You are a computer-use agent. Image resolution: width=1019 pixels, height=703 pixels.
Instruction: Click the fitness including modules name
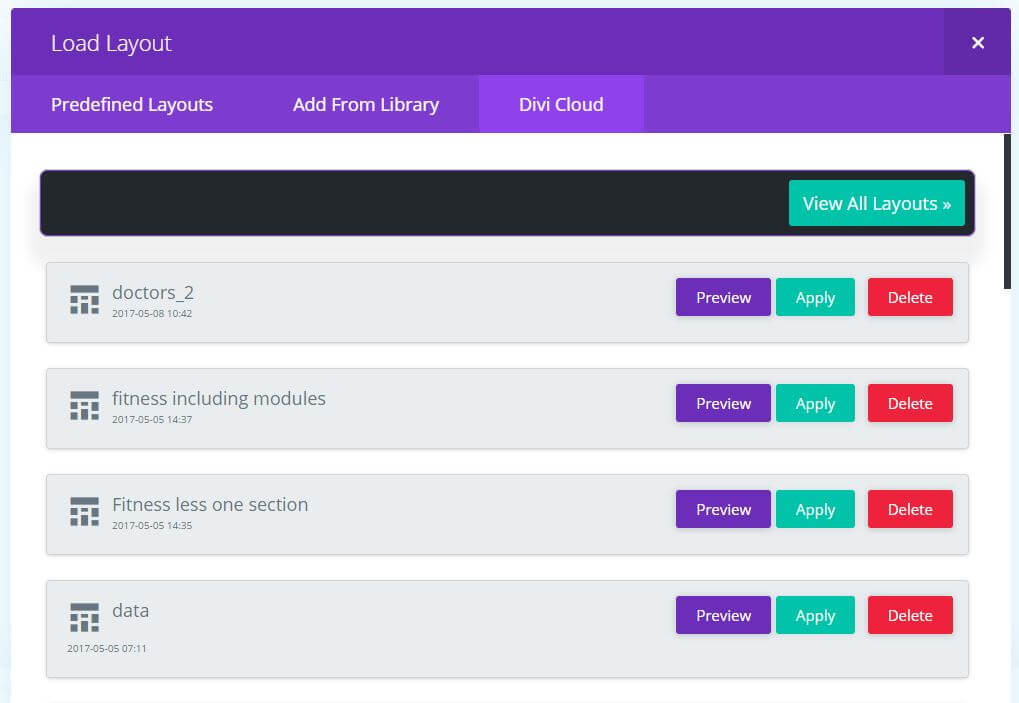[x=218, y=398]
